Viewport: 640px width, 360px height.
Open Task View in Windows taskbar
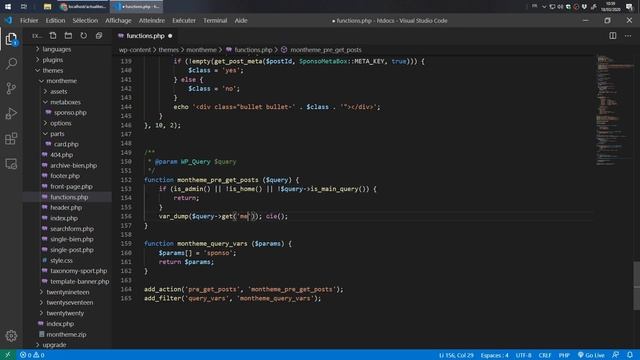point(24,7)
